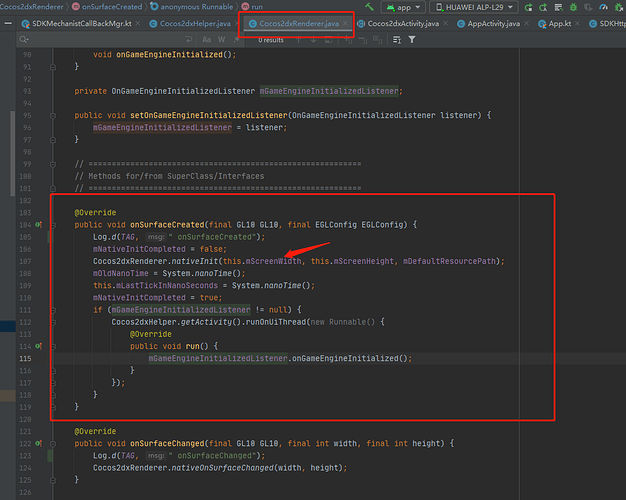Click the previous occurrence up arrow
Viewport: 626px width, 500px height.
[x=298, y=40]
